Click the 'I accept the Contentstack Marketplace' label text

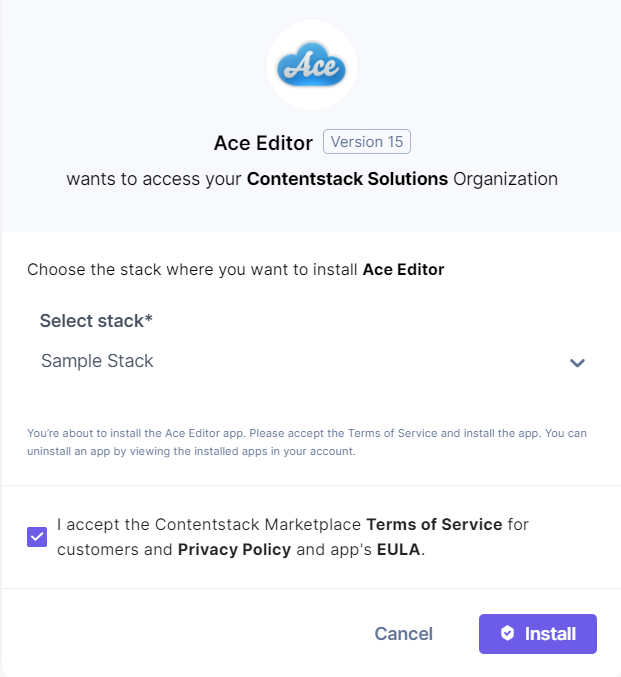[210, 524]
